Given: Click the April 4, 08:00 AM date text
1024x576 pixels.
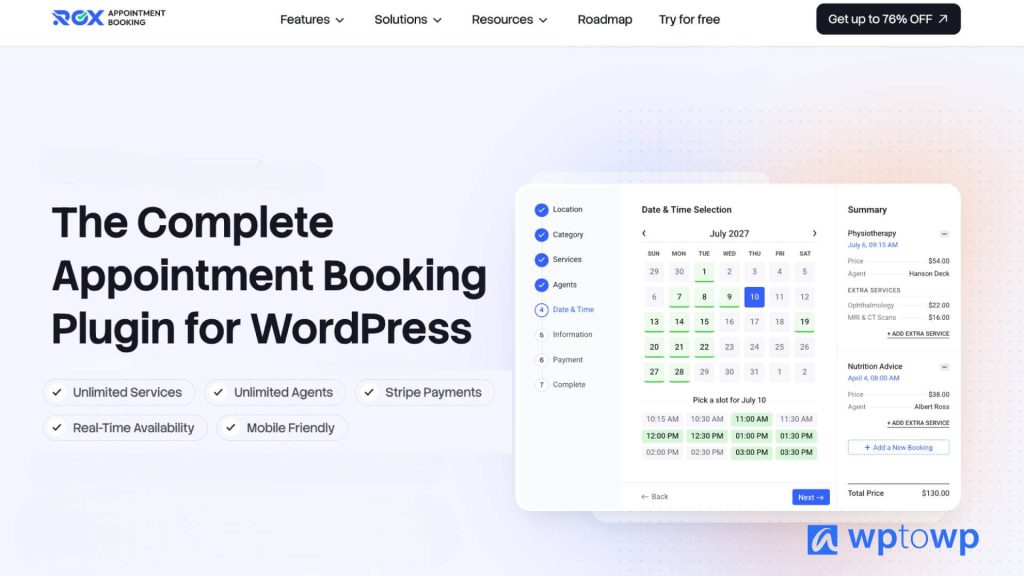Looking at the screenshot, I should click(x=873, y=378).
